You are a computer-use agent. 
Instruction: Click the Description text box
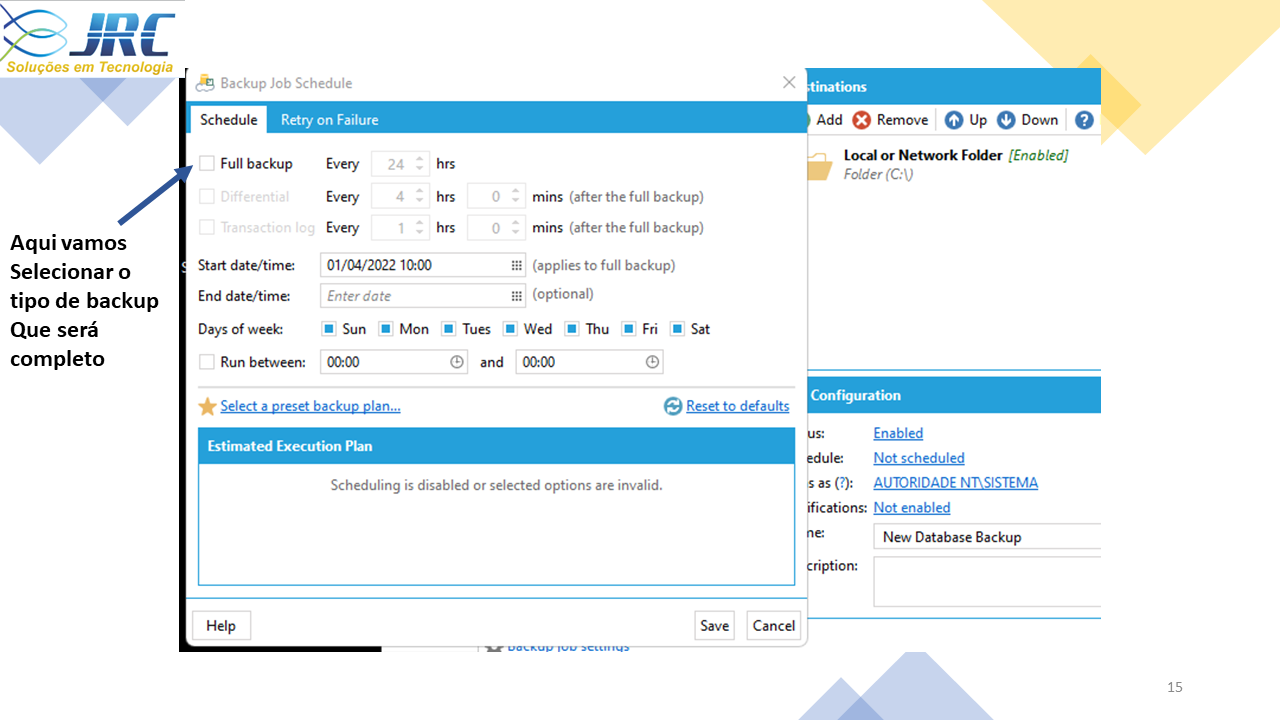point(987,582)
